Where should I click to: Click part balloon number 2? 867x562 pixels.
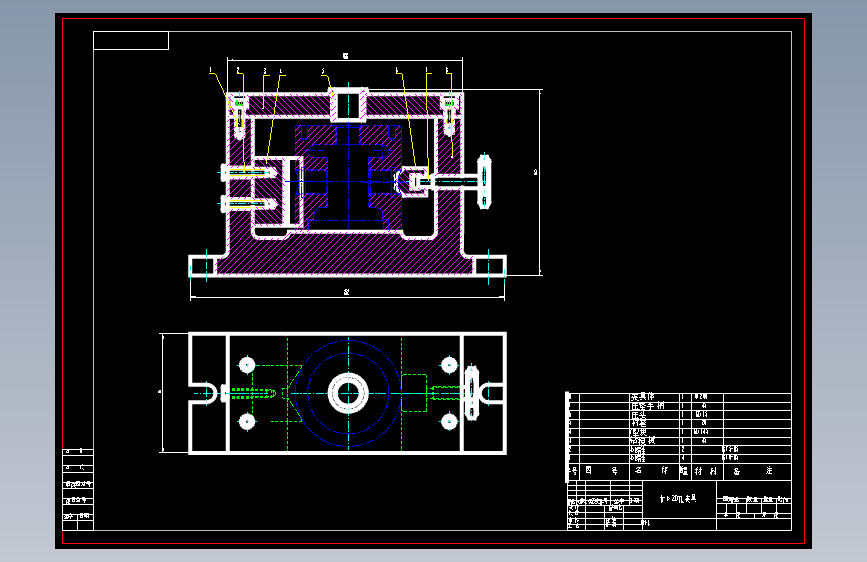click(x=238, y=70)
